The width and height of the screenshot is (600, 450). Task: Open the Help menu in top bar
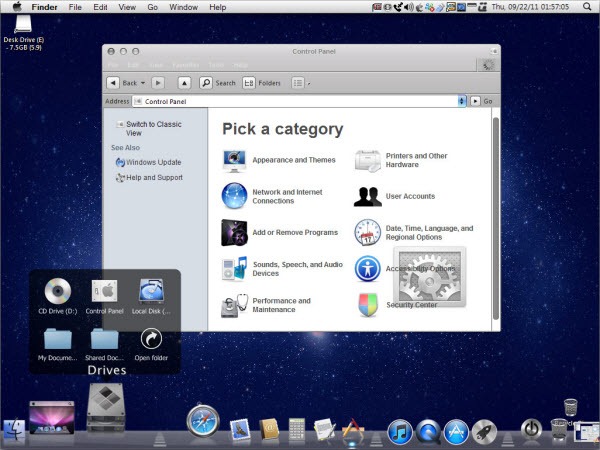(218, 7)
